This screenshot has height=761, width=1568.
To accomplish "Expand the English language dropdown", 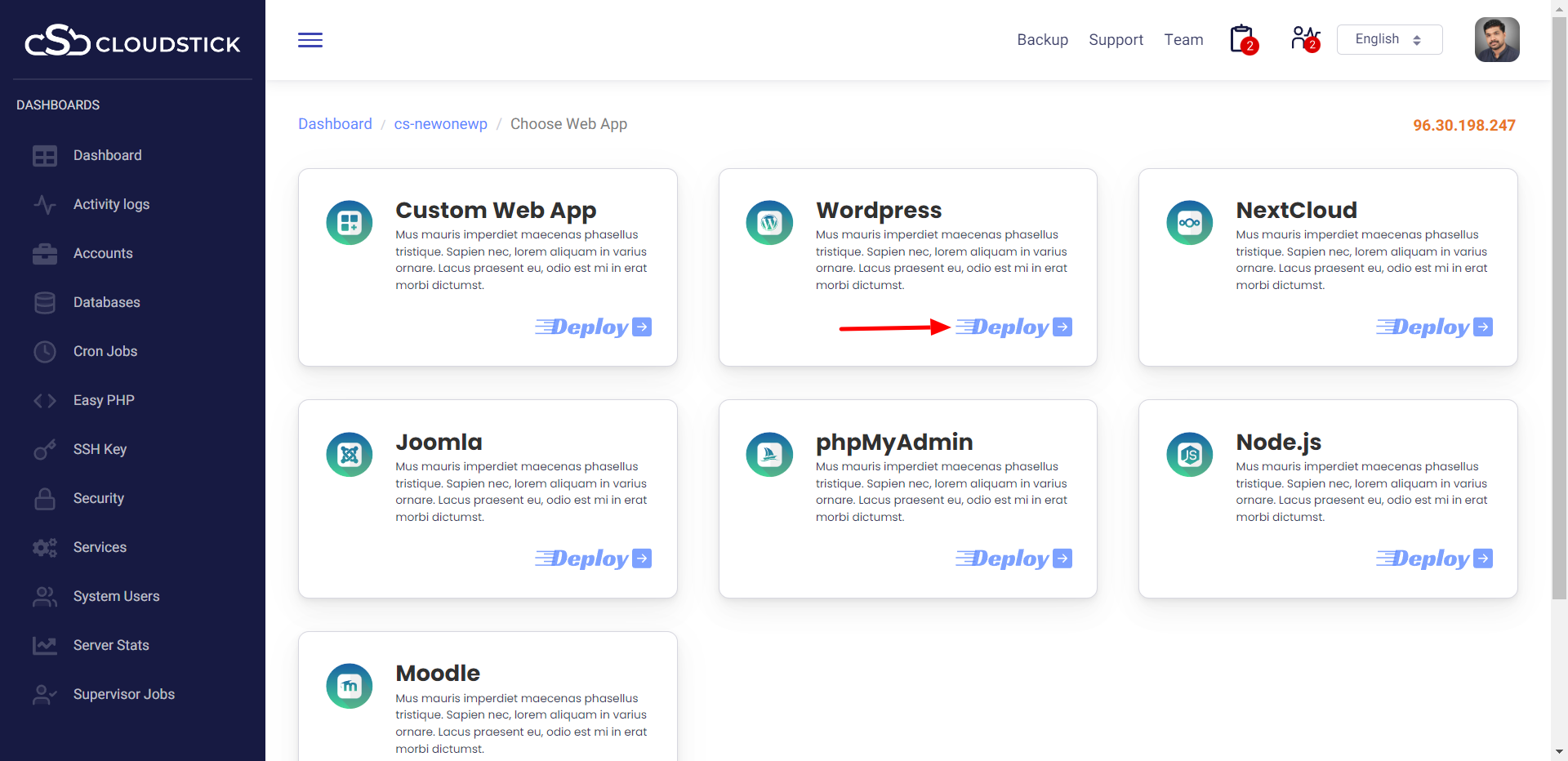I will (1389, 39).
